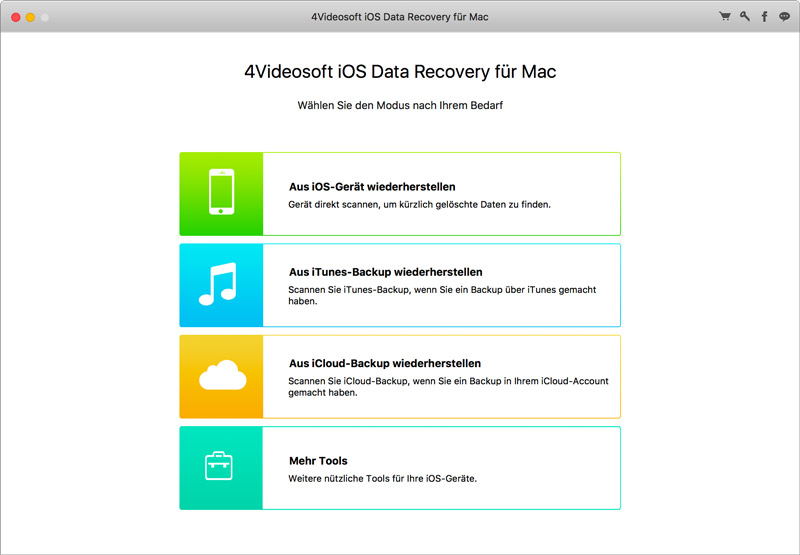Click the "4Videosoft iOS Data Recovery" heading
This screenshot has width=800, height=555.
[x=400, y=72]
